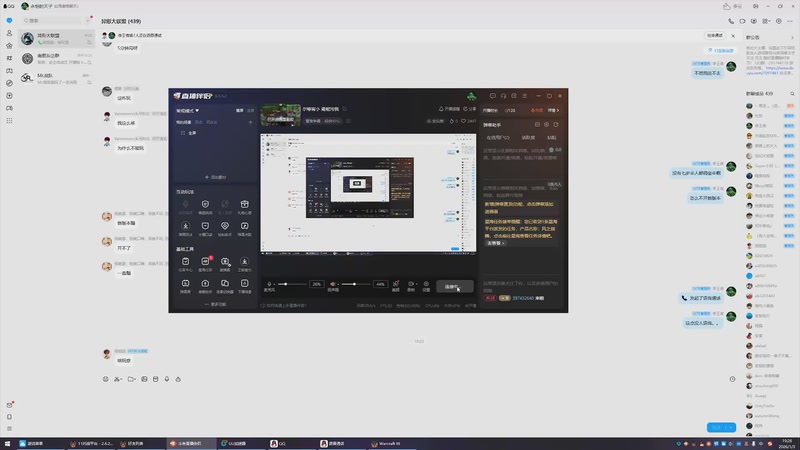
Task: Start a voice call from the QQ chat header
Action: [x=731, y=21]
